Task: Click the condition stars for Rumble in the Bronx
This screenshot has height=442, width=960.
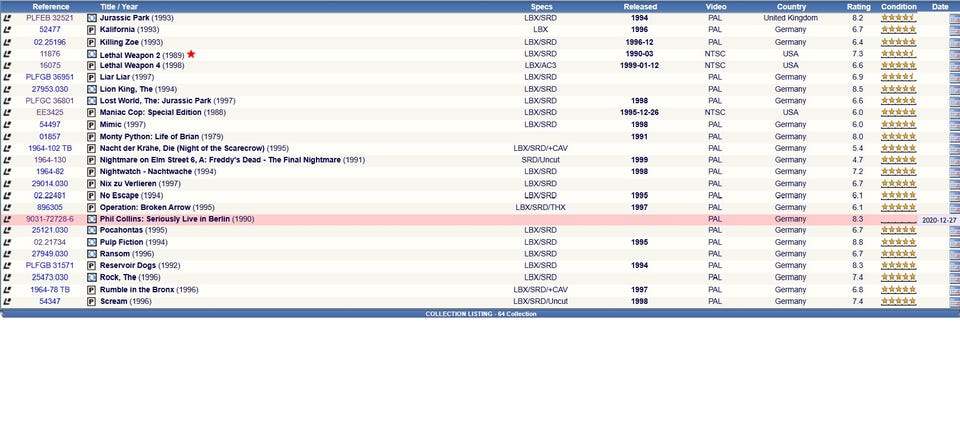Action: point(898,290)
